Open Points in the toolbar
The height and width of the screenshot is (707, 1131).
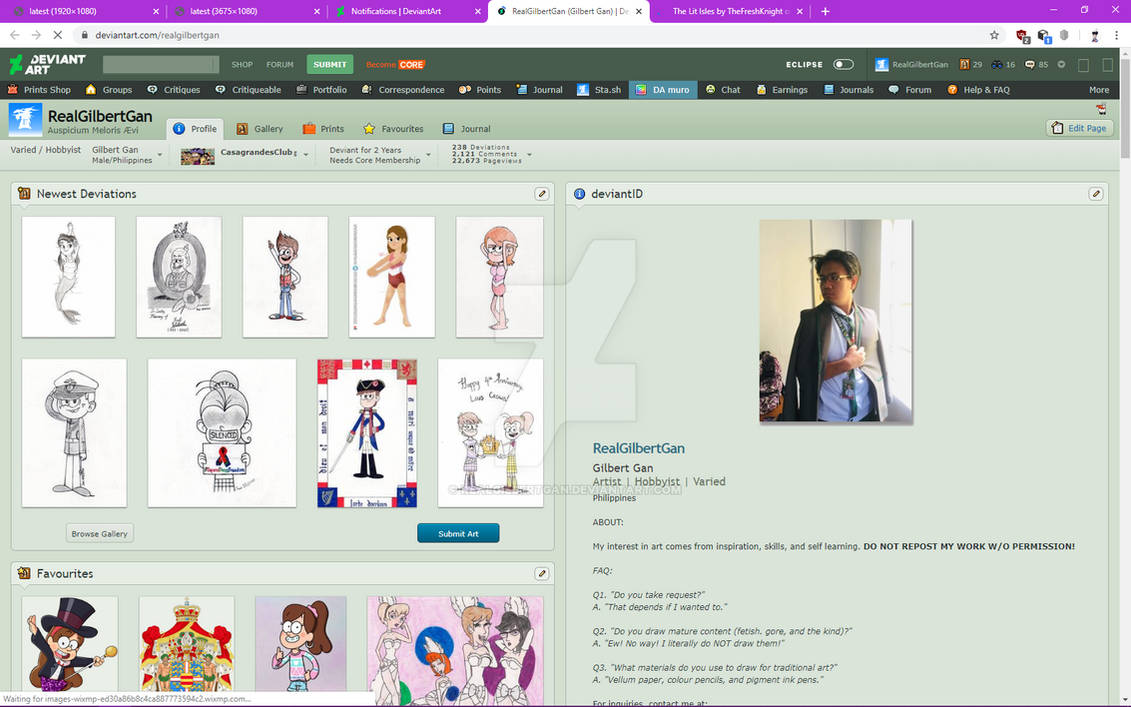[x=480, y=89]
